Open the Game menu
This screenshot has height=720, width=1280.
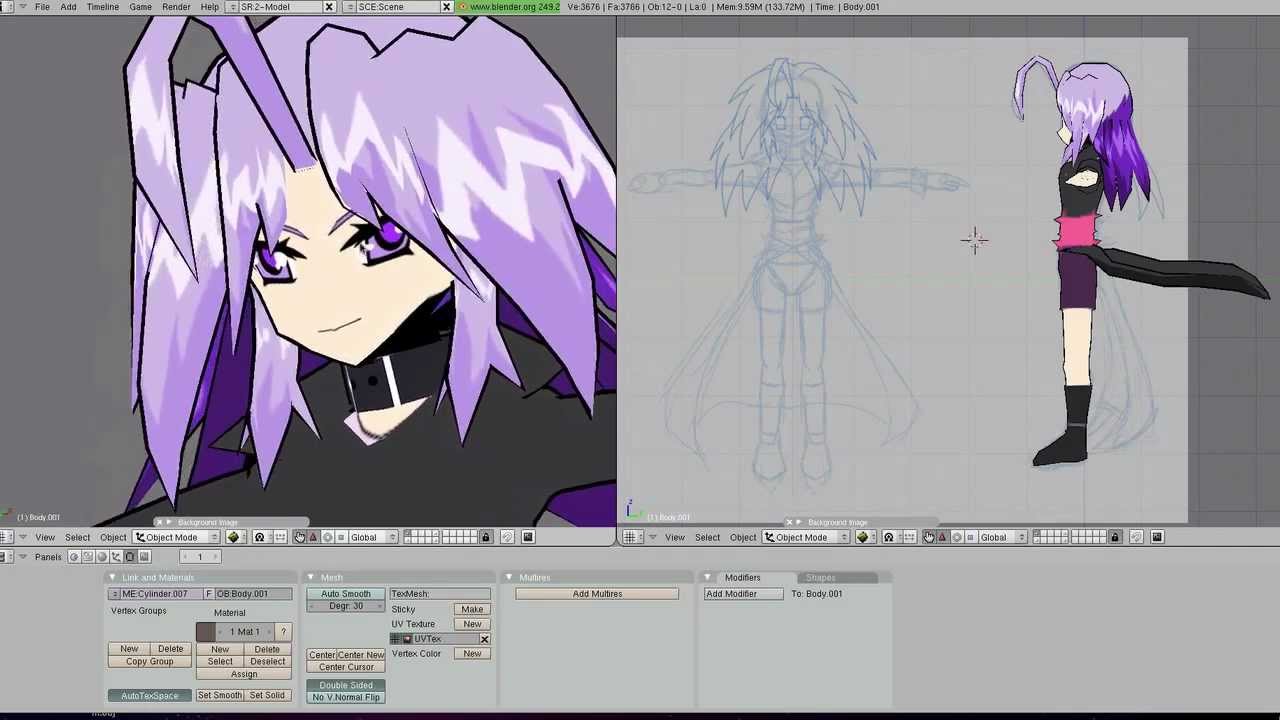click(x=140, y=7)
